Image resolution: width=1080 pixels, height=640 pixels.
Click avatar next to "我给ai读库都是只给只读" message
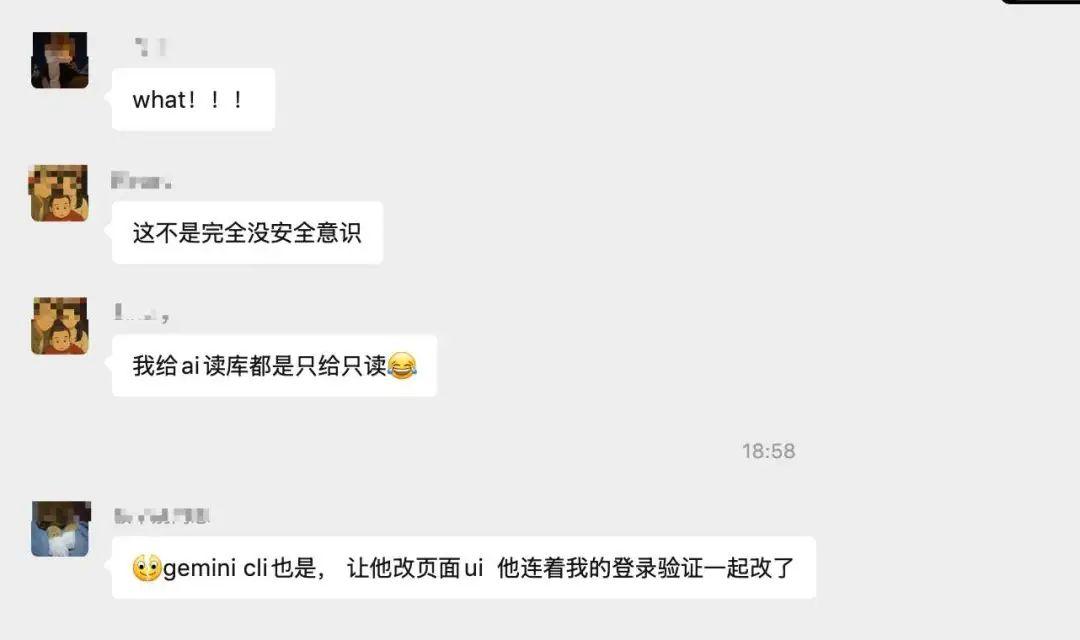coord(60,326)
